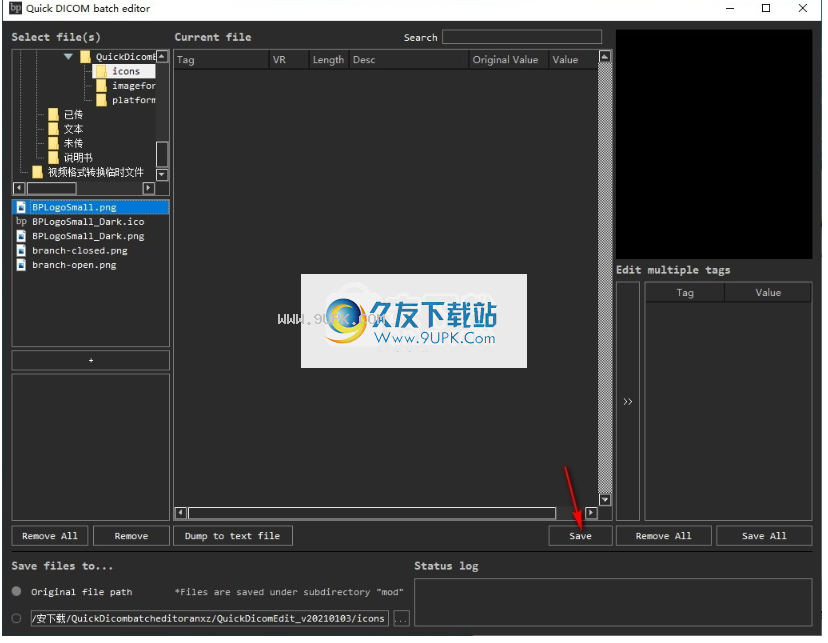Click the Status log text area
The image size is (828, 643).
tap(613, 602)
